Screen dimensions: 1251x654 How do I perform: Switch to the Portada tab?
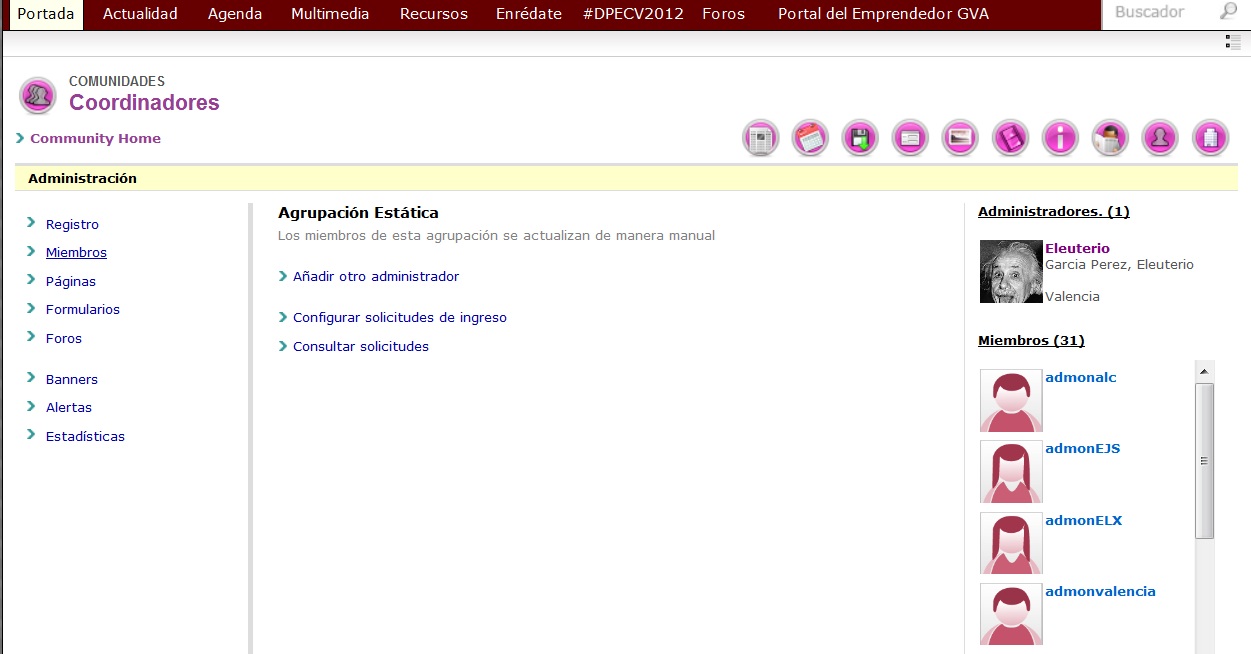(46, 14)
